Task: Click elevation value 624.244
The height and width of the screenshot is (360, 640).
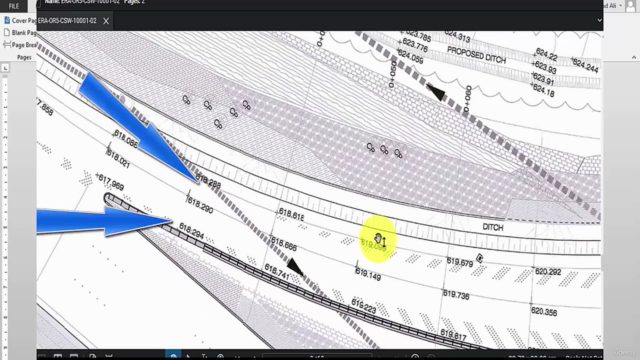Action: coord(585,65)
